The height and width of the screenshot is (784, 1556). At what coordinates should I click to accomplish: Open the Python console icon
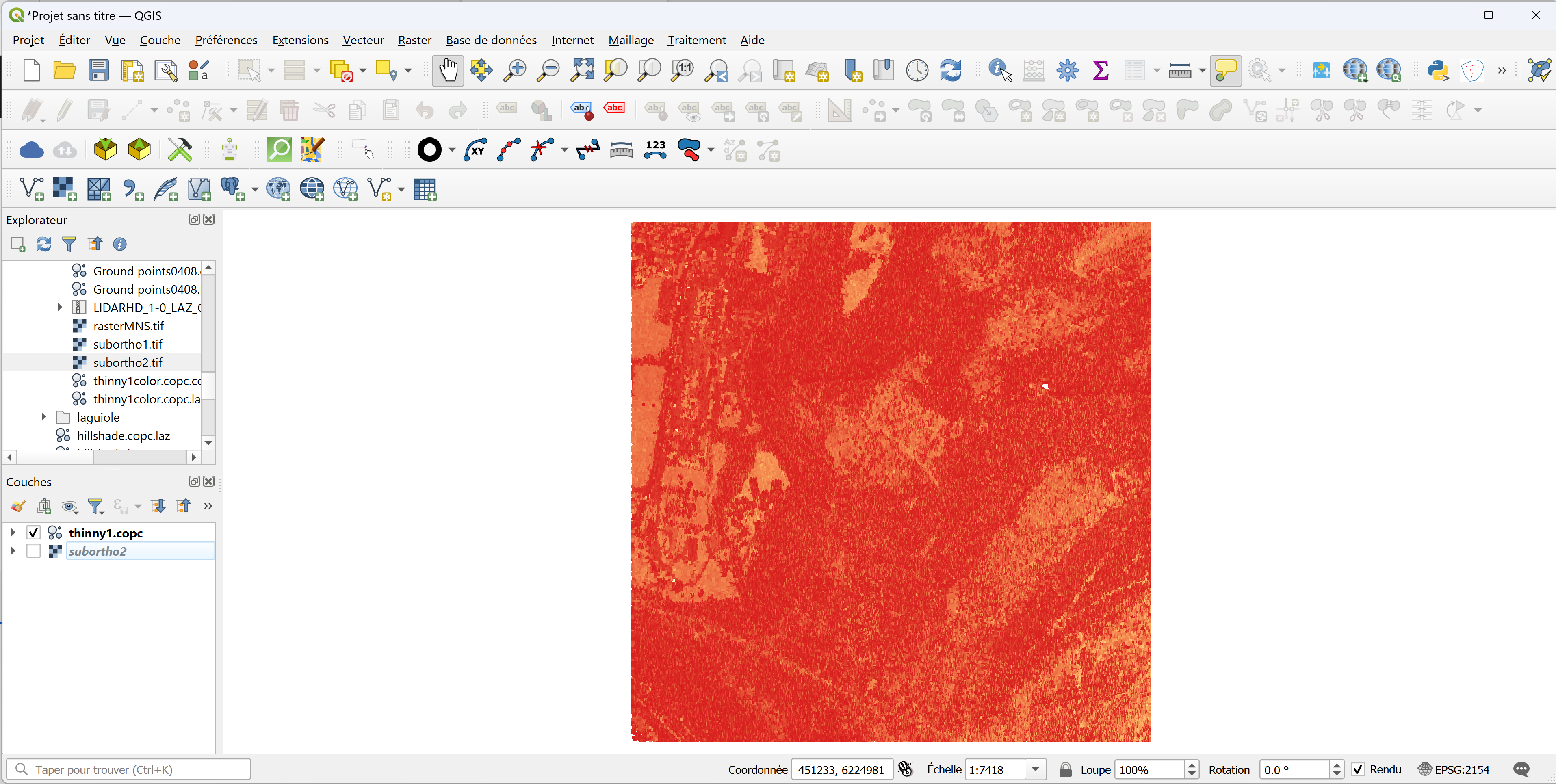click(1438, 71)
